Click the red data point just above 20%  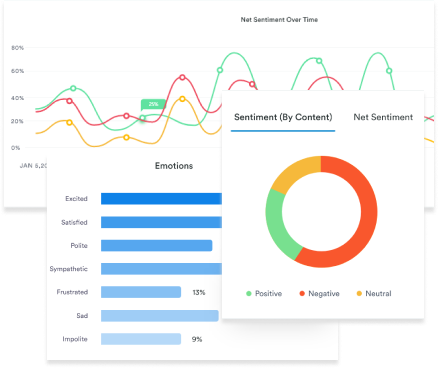[126, 116]
